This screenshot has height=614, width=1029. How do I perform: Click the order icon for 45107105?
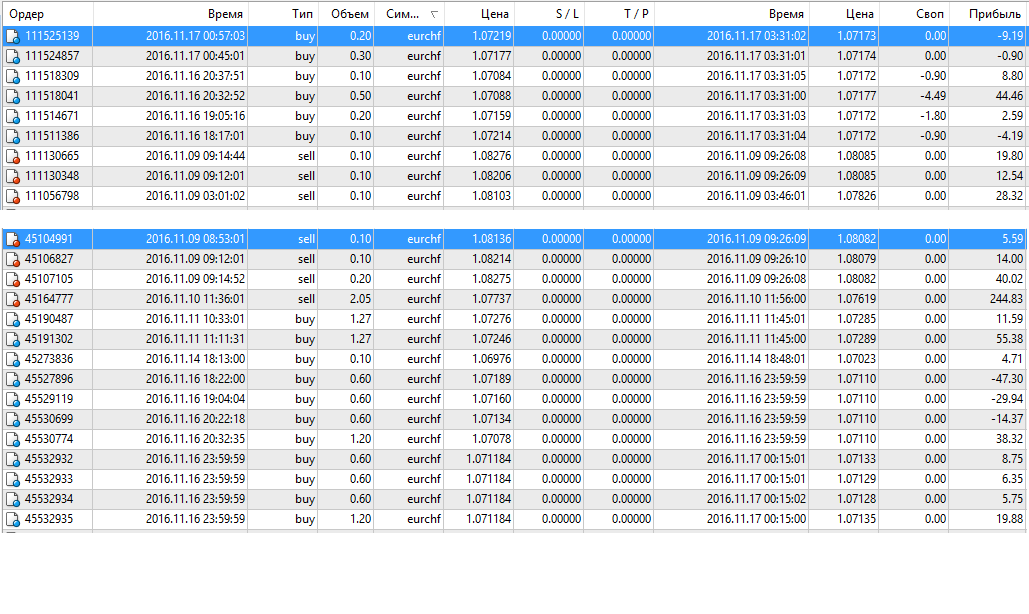pyautogui.click(x=12, y=279)
